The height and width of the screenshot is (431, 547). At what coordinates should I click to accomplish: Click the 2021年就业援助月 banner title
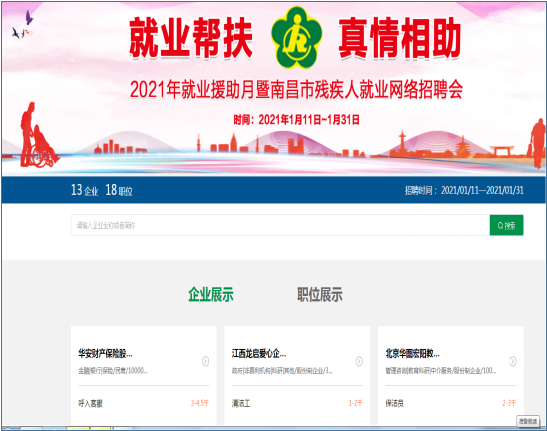296,90
